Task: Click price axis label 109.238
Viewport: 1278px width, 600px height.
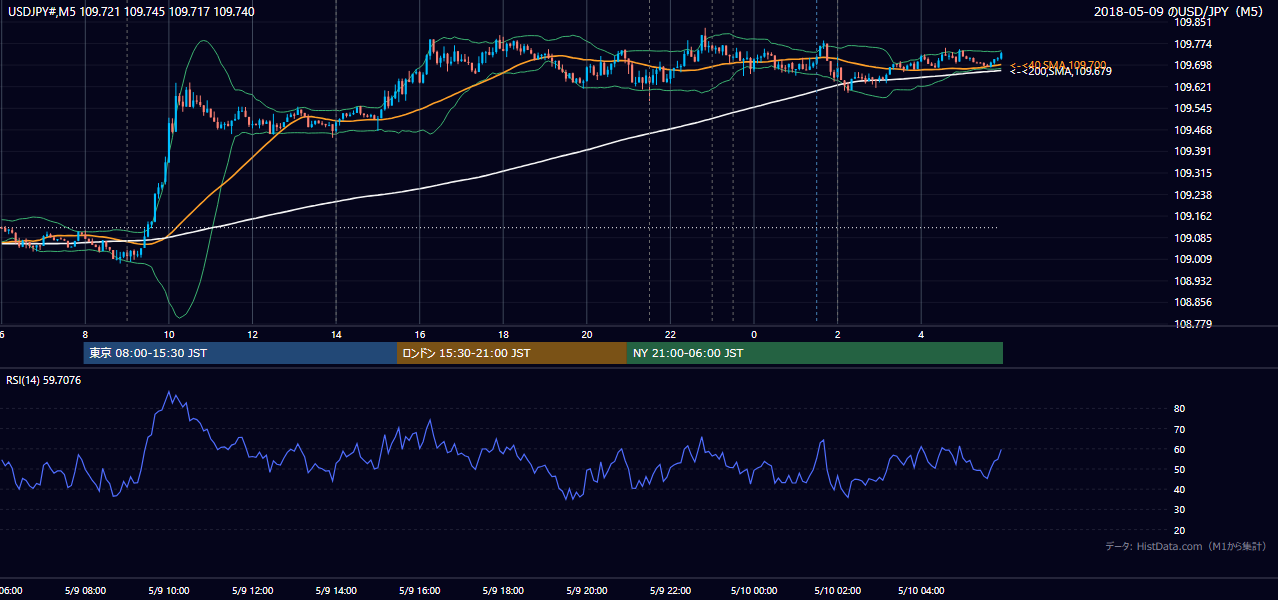Action: tap(1193, 195)
